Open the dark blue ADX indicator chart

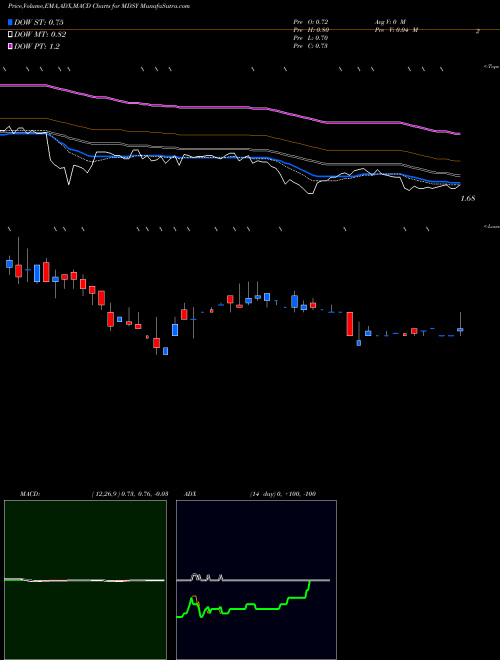[x=256, y=580]
